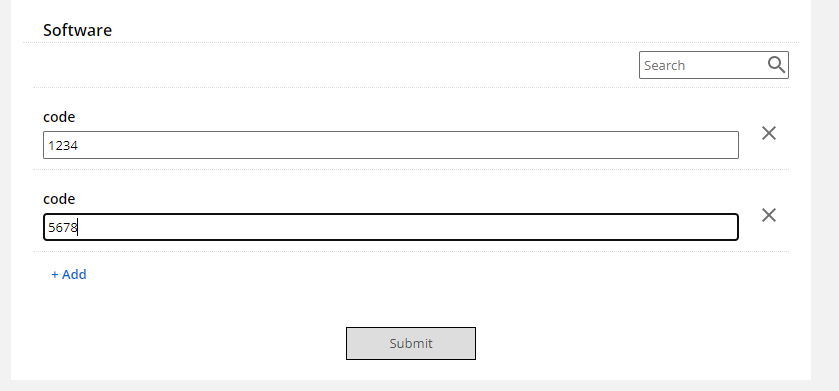Viewport: 839px width, 391px height.
Task: Click the second code label above 5678
Action: [59, 199]
